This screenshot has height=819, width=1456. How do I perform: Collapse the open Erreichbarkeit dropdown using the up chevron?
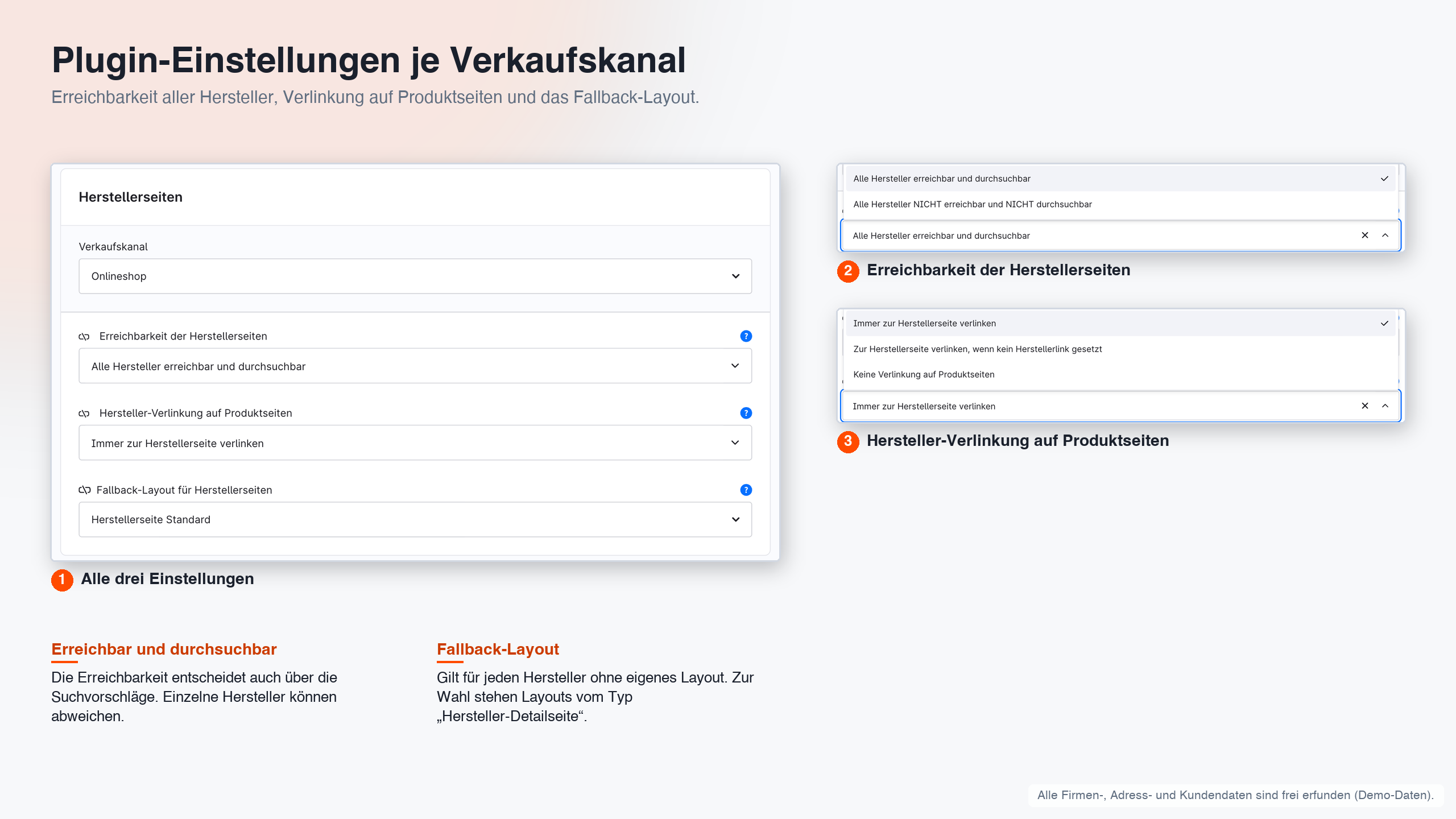(1385, 235)
